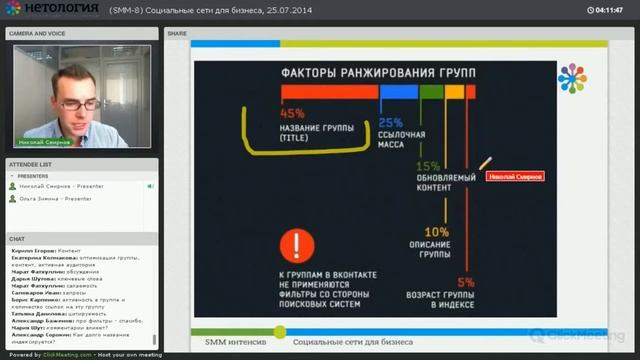Click the Attendee List panel header
The width and height of the screenshot is (640, 360).
tap(82, 164)
